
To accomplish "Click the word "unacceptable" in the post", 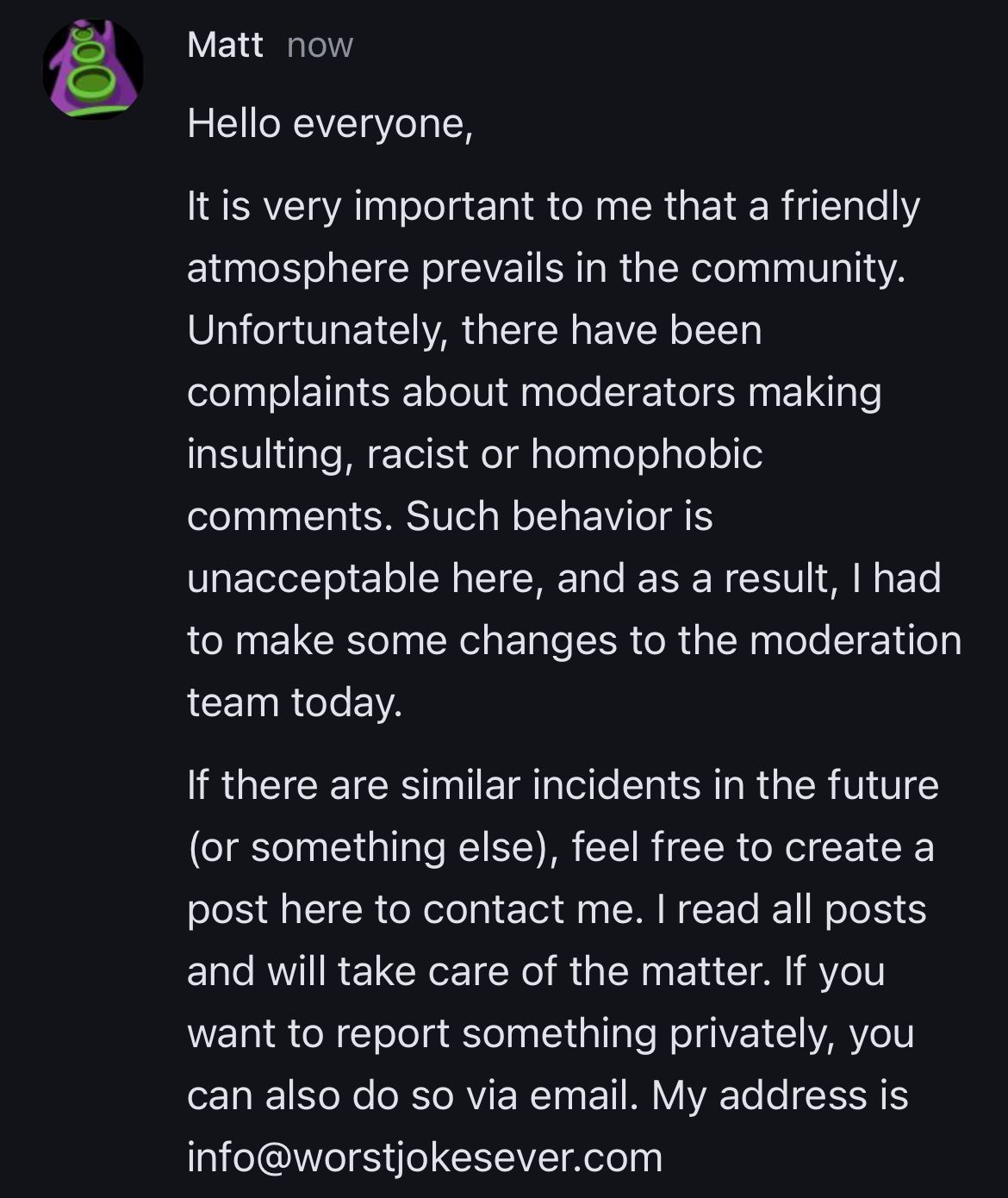I will [x=313, y=578].
